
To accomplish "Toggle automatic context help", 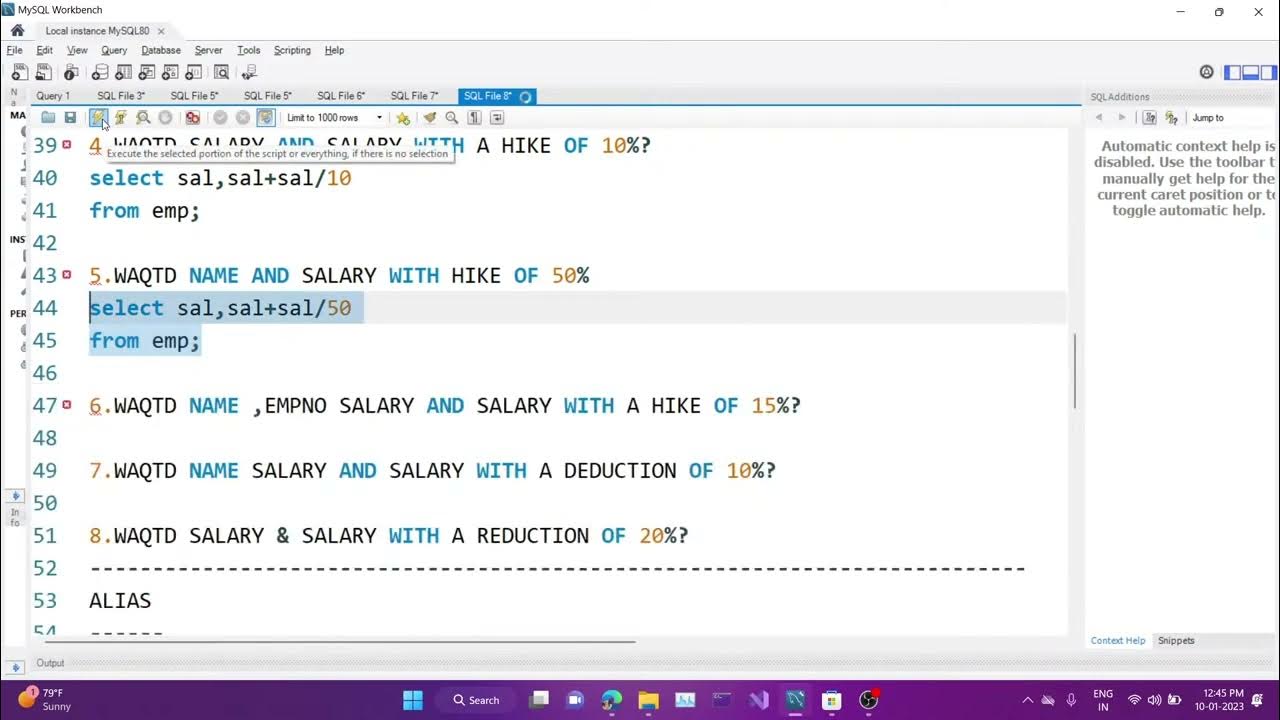I will 1172,118.
